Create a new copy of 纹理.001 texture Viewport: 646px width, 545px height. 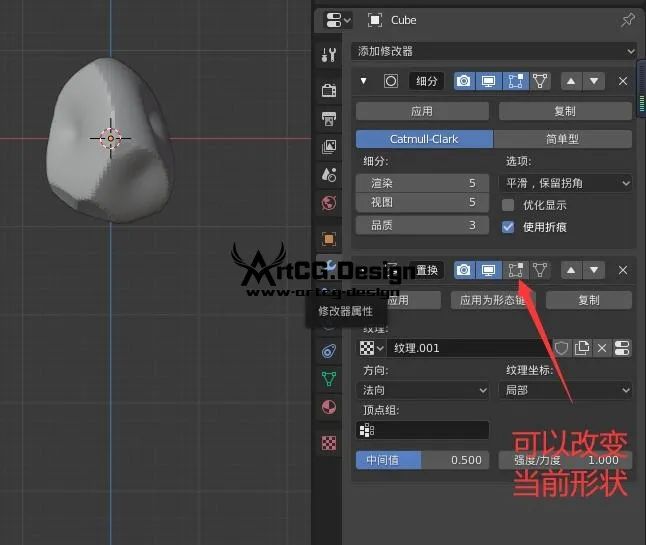tap(582, 348)
